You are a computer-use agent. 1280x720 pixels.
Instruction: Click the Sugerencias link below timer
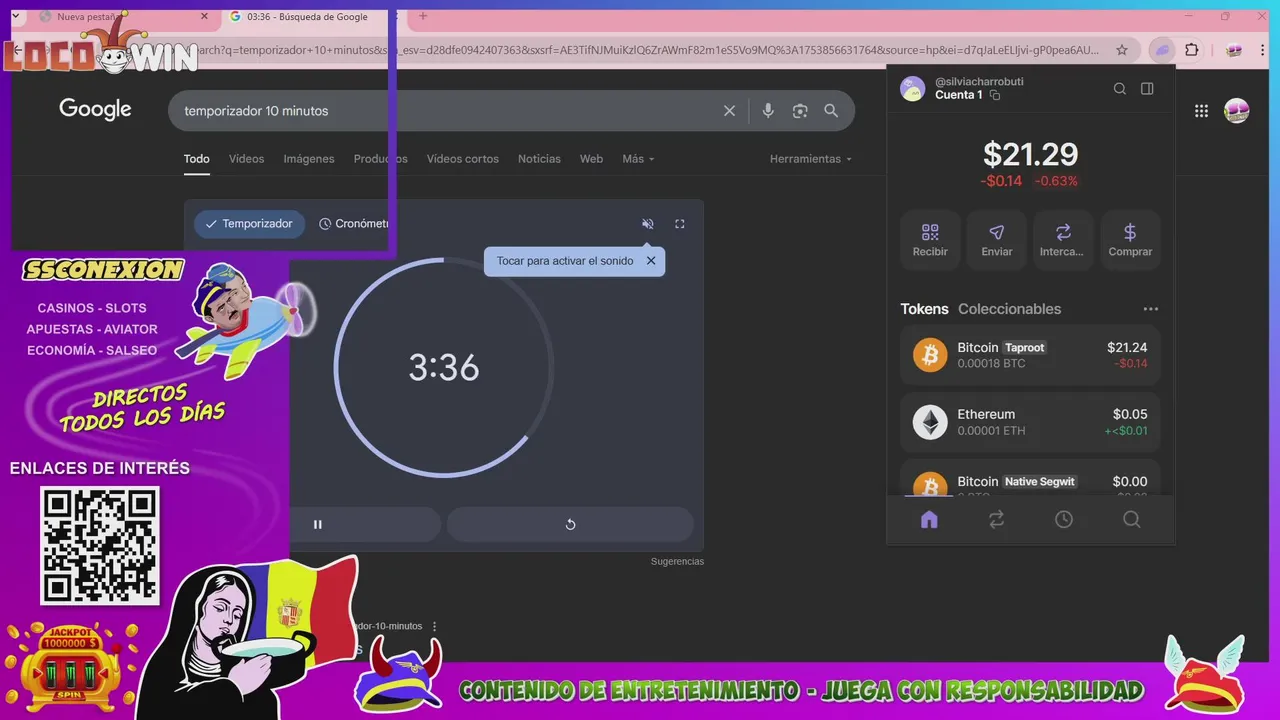click(677, 562)
